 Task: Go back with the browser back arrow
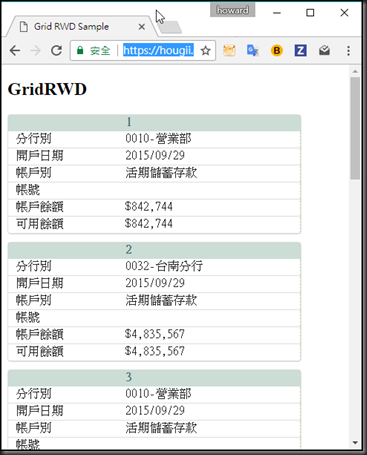pos(15,51)
